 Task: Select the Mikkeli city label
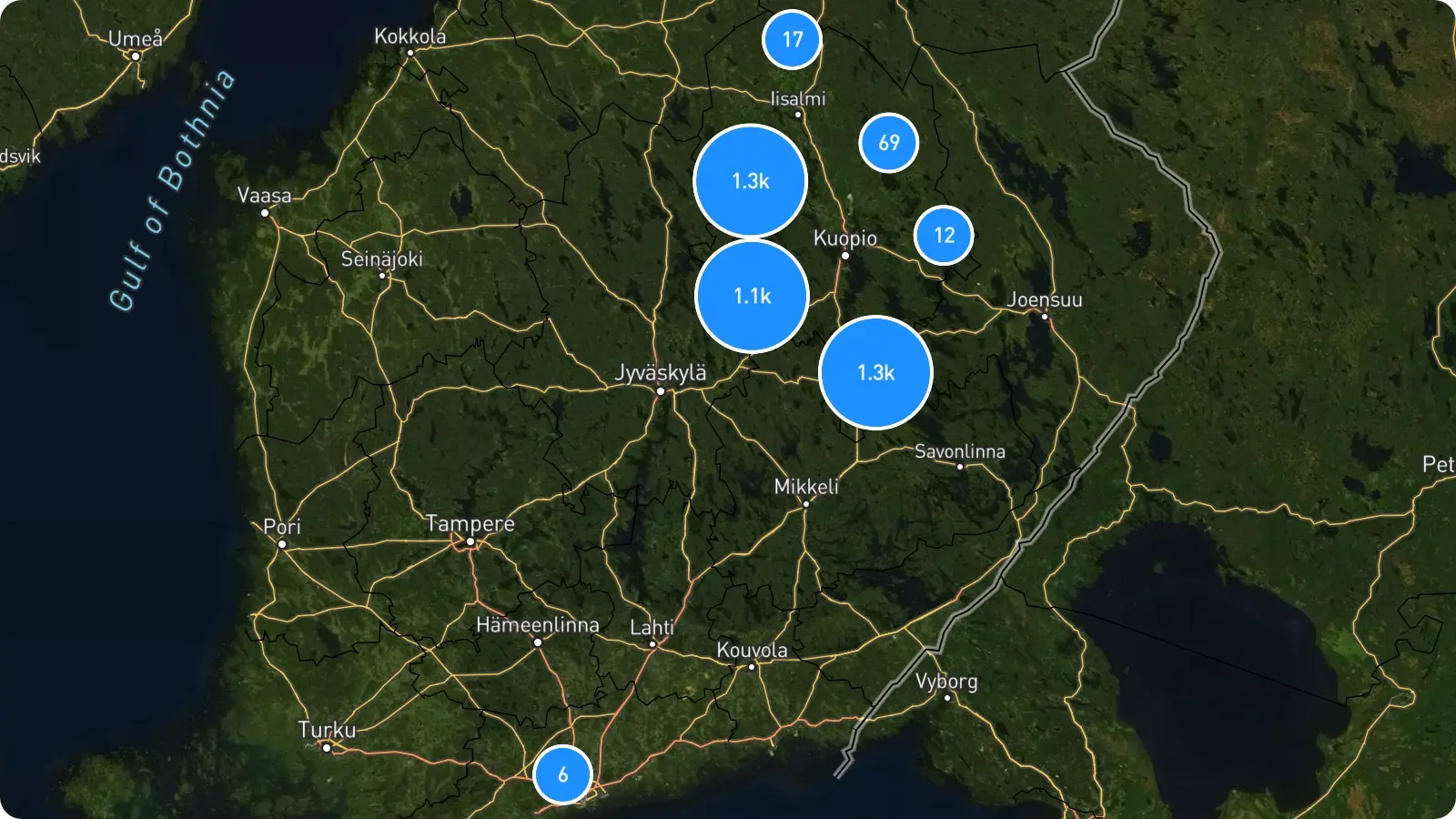tap(806, 486)
